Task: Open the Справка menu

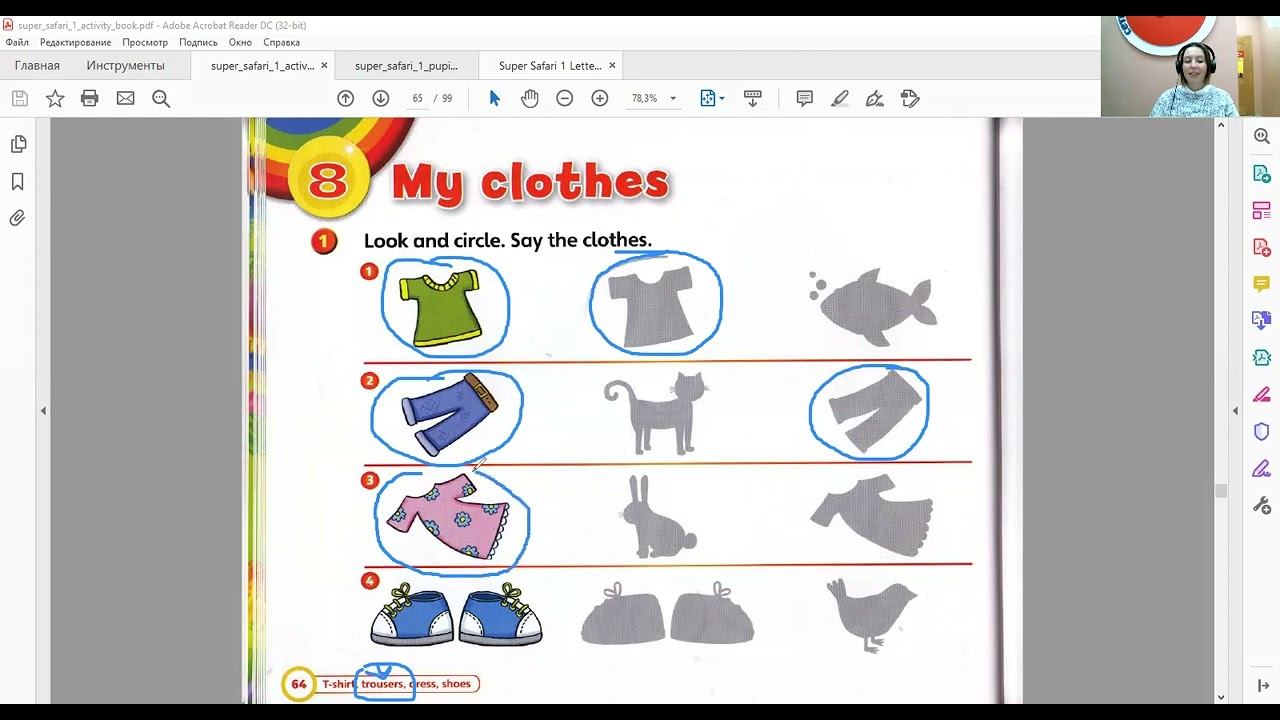Action: tap(282, 42)
